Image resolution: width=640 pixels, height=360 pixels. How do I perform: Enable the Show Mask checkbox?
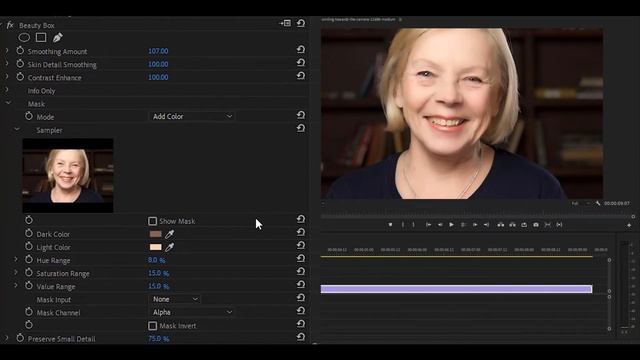tap(152, 221)
